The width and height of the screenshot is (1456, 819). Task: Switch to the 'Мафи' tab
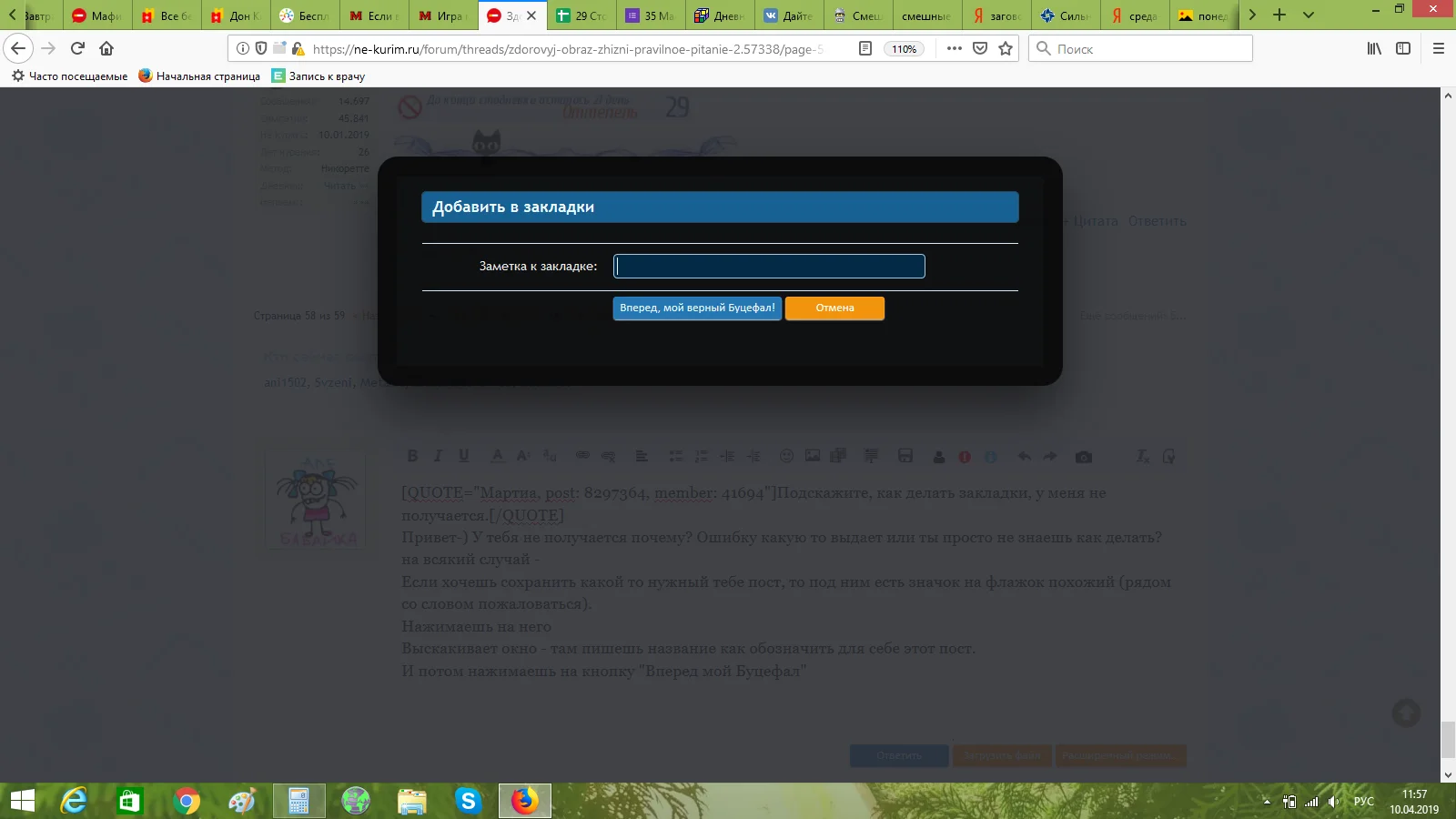(x=97, y=15)
